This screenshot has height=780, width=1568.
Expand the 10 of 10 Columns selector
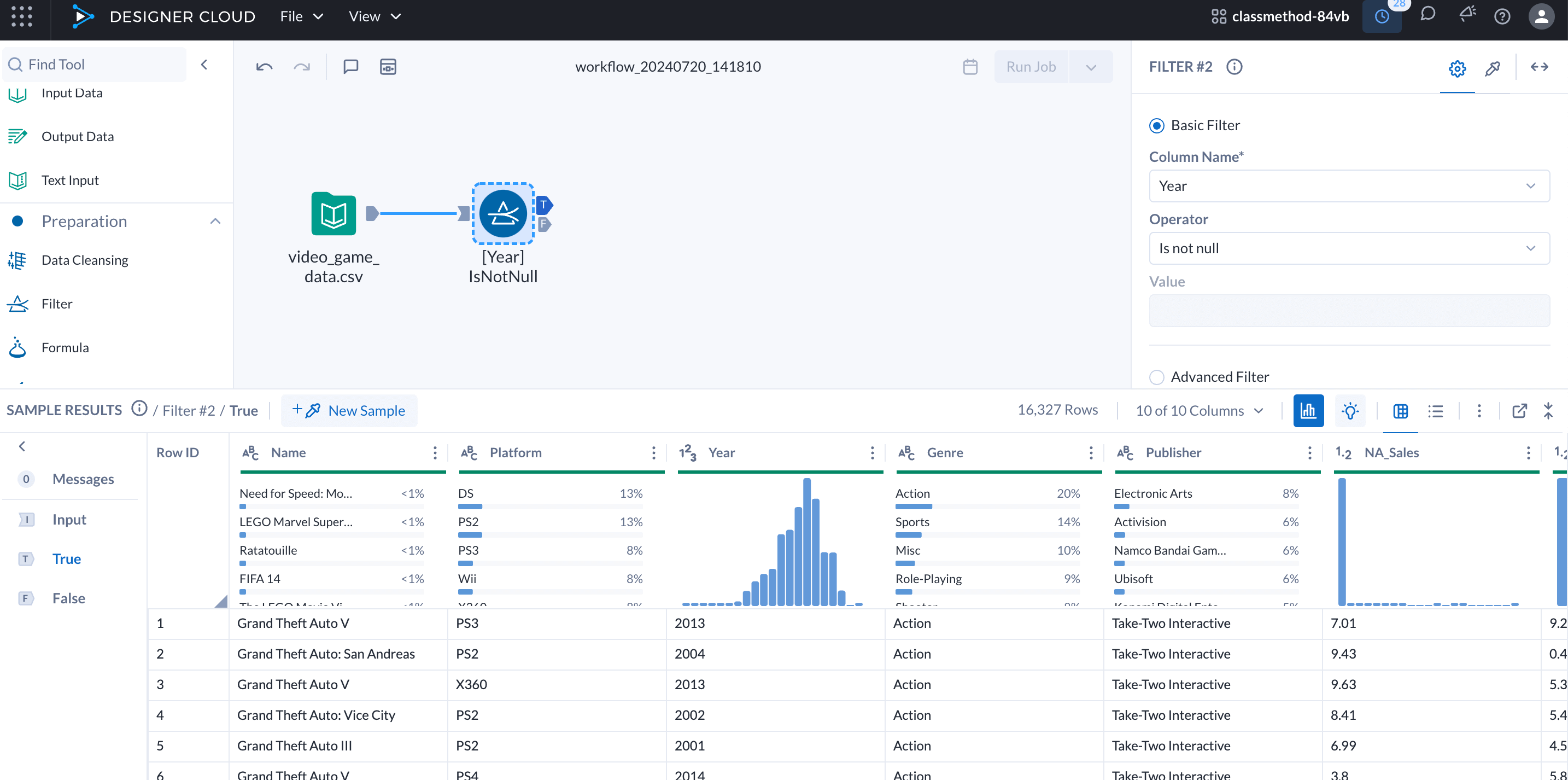1199,410
